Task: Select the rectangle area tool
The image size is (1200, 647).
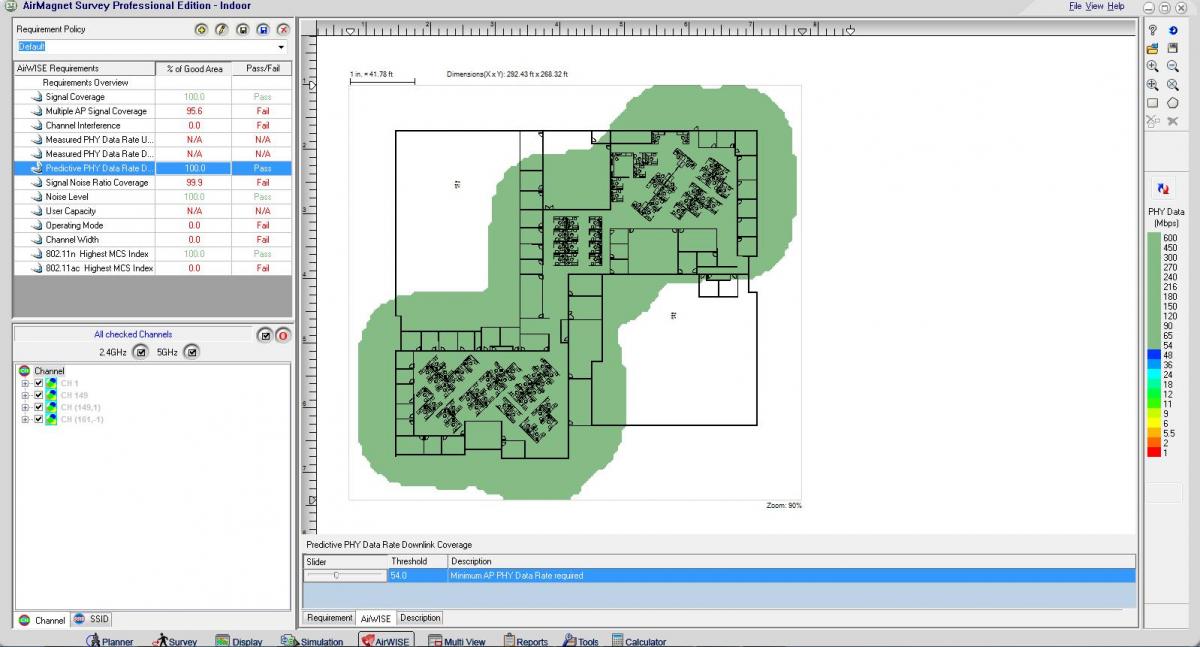Action: [x=1153, y=103]
